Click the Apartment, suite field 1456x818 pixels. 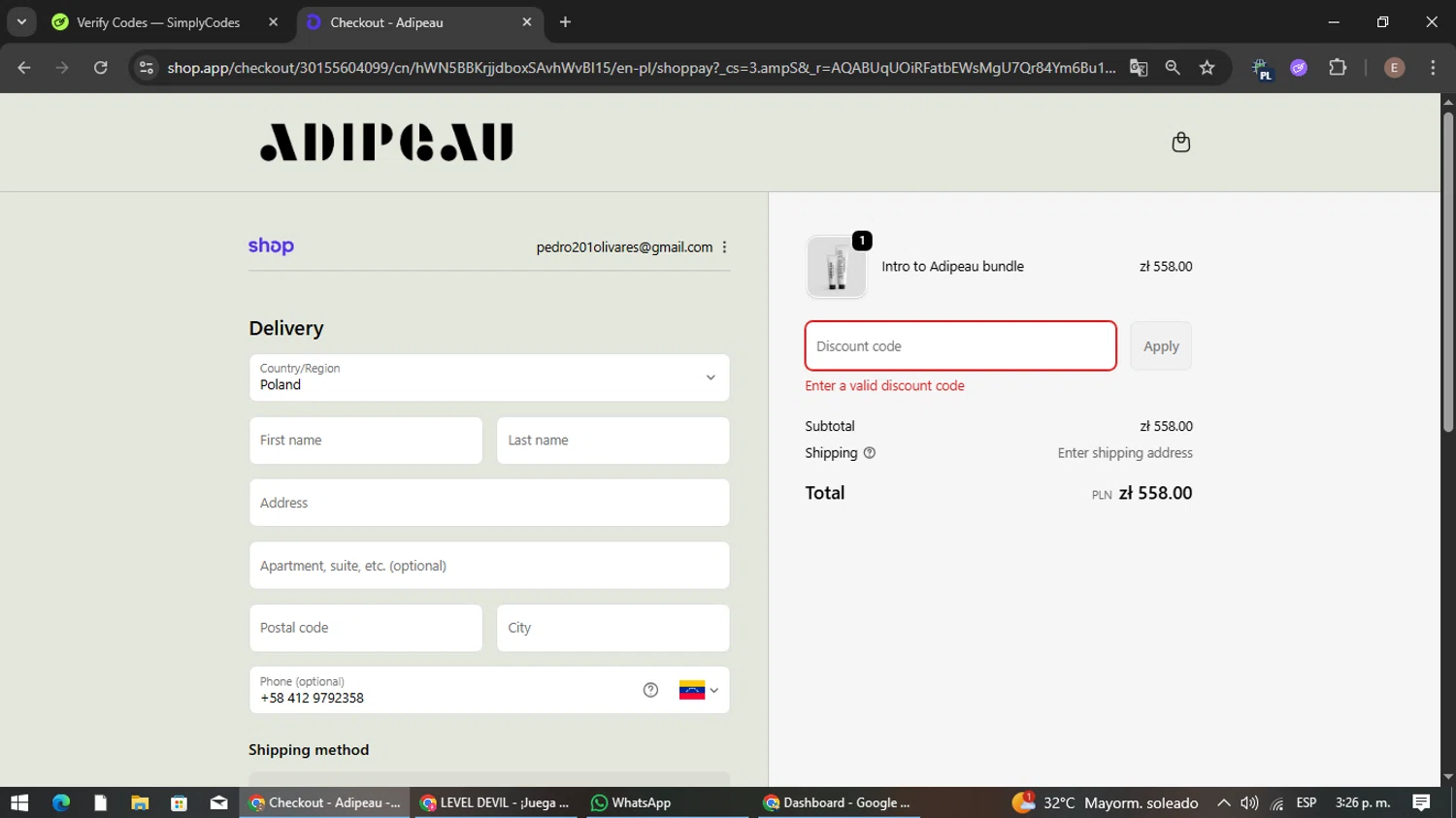[x=489, y=566]
